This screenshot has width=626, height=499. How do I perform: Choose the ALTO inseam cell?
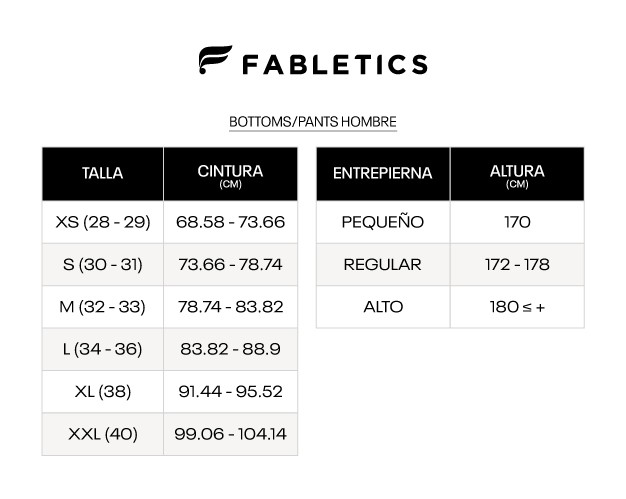coord(382,307)
